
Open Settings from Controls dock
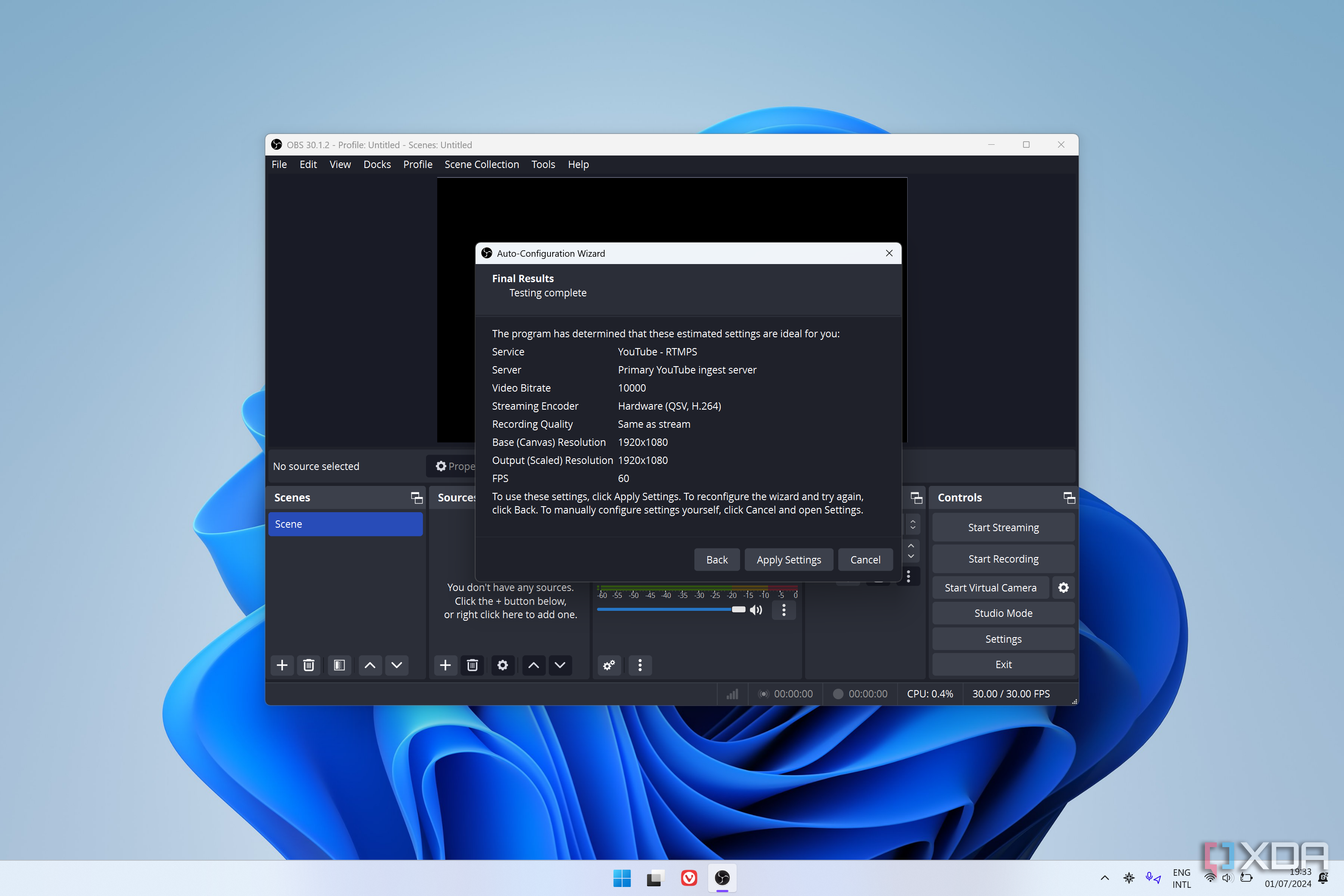[x=1003, y=639]
